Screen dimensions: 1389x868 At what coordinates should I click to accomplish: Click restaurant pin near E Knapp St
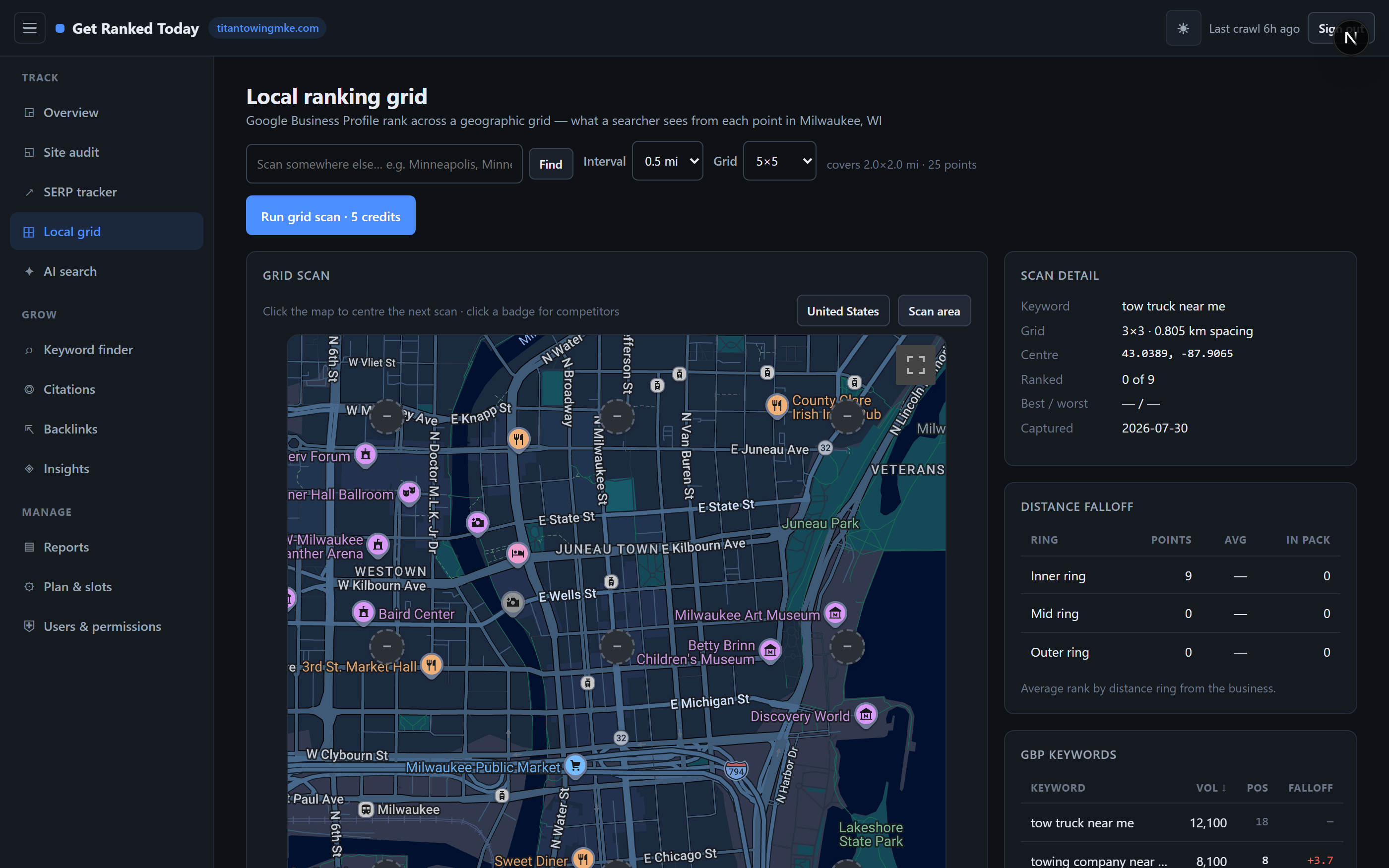click(x=519, y=440)
